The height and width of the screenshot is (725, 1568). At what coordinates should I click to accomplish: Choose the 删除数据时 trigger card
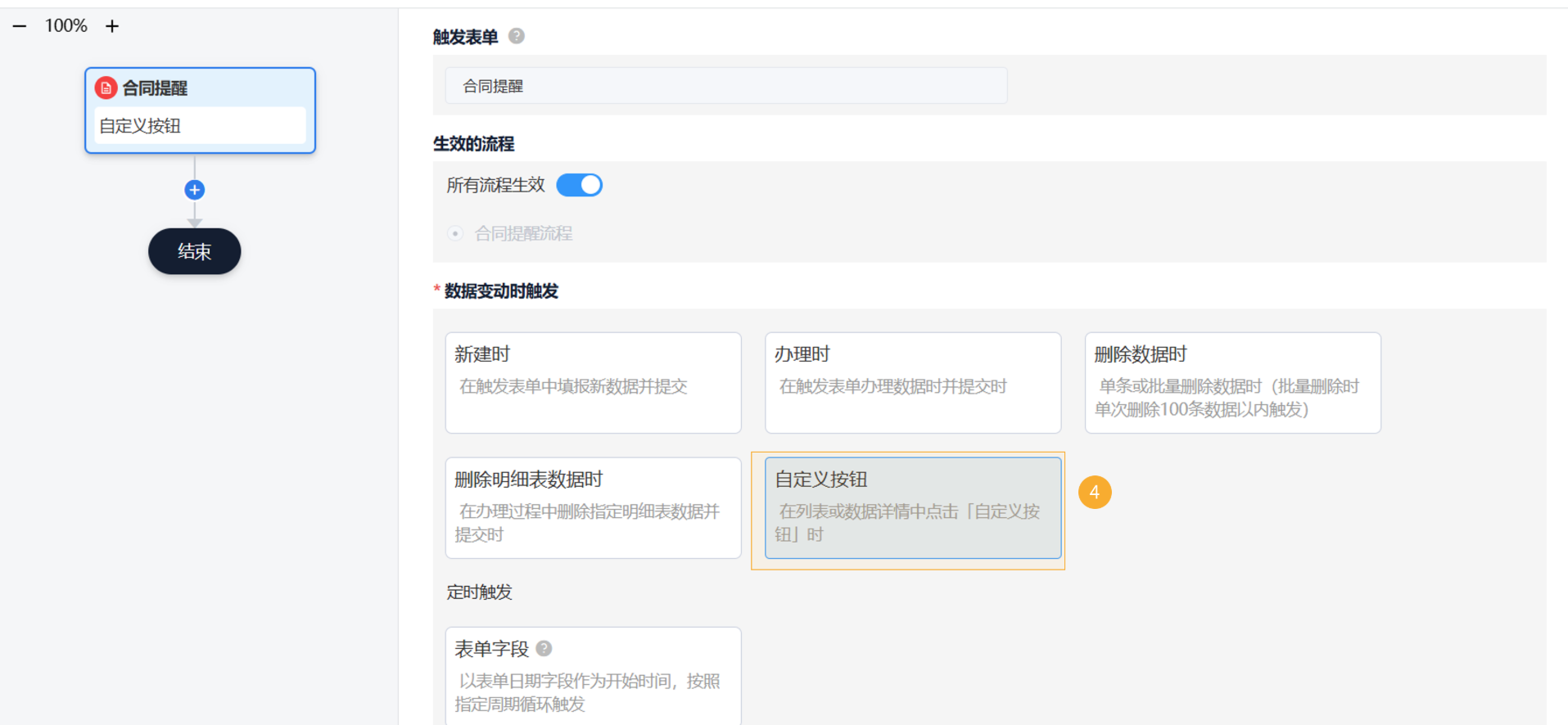click(1232, 383)
